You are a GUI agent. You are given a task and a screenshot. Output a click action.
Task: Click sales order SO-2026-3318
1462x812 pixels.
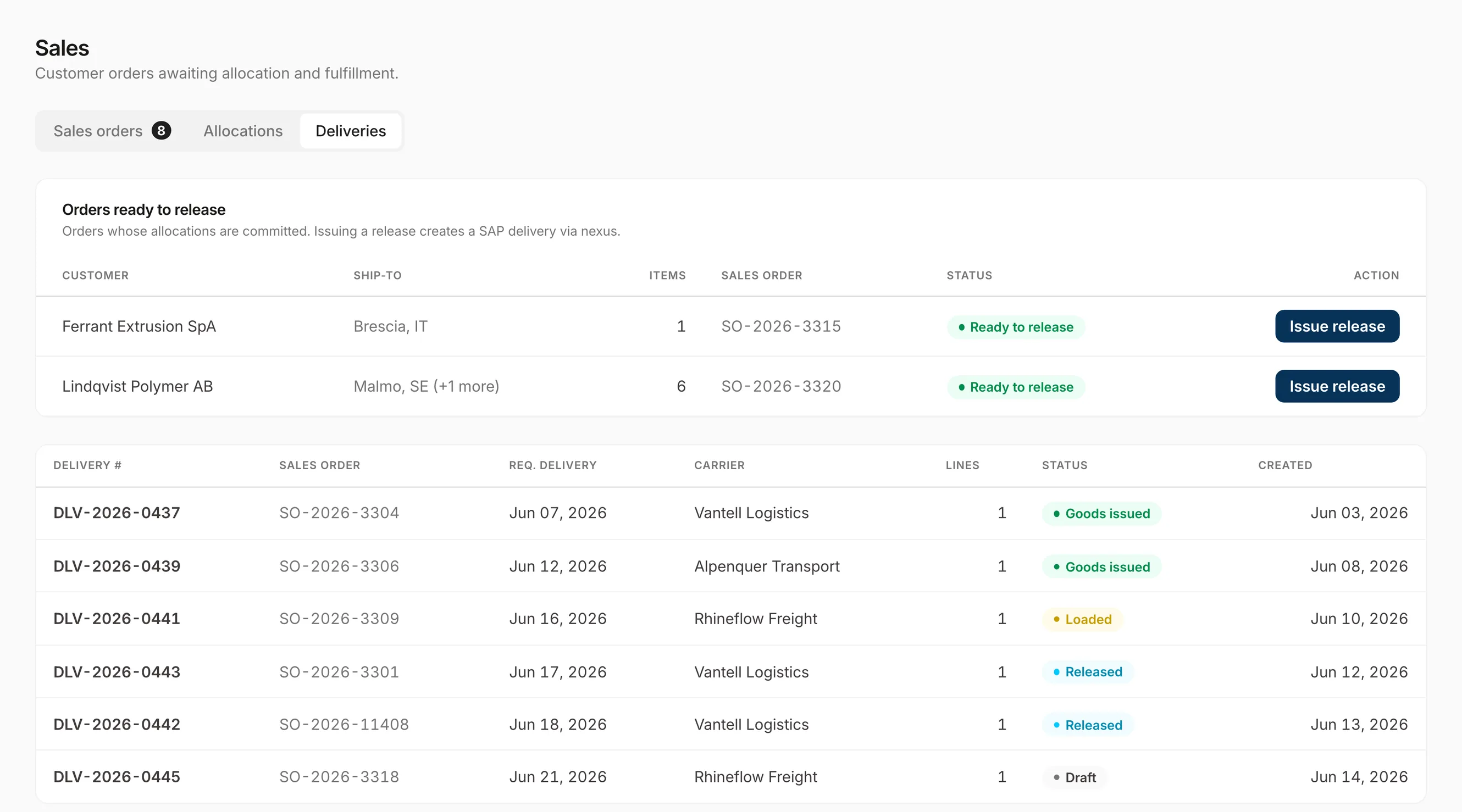[x=339, y=777]
